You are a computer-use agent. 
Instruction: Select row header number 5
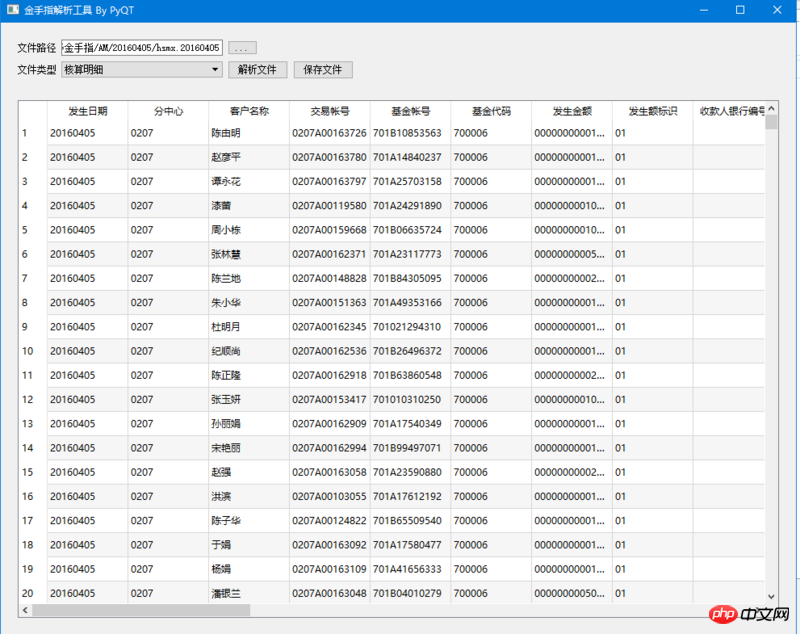tap(32, 230)
